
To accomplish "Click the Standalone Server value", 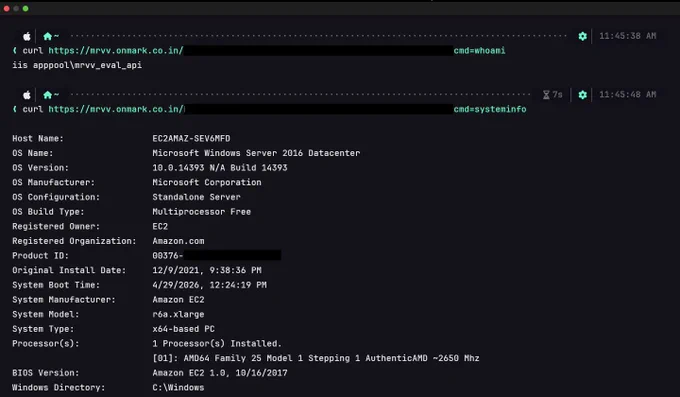I will click(x=196, y=197).
